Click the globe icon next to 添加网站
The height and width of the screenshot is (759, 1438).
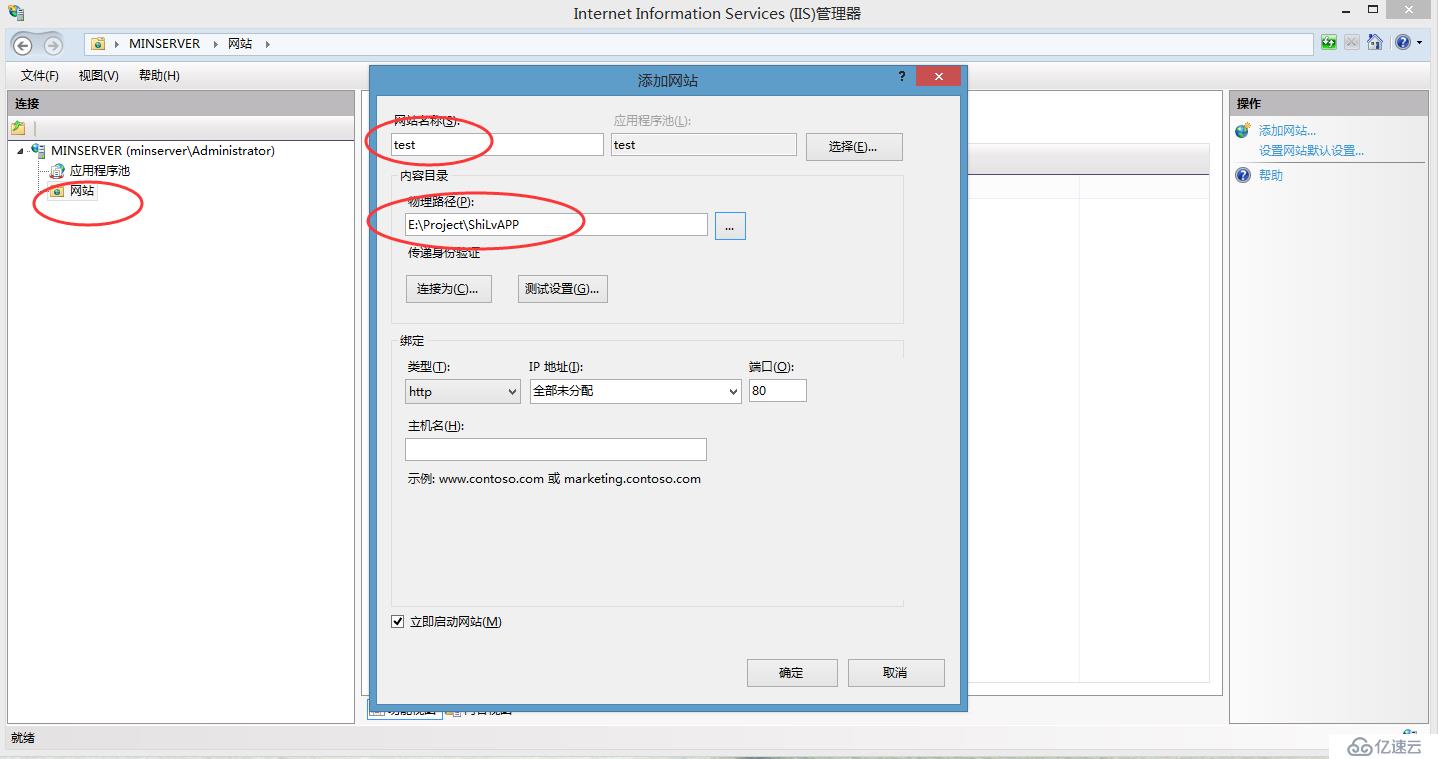point(1243,131)
